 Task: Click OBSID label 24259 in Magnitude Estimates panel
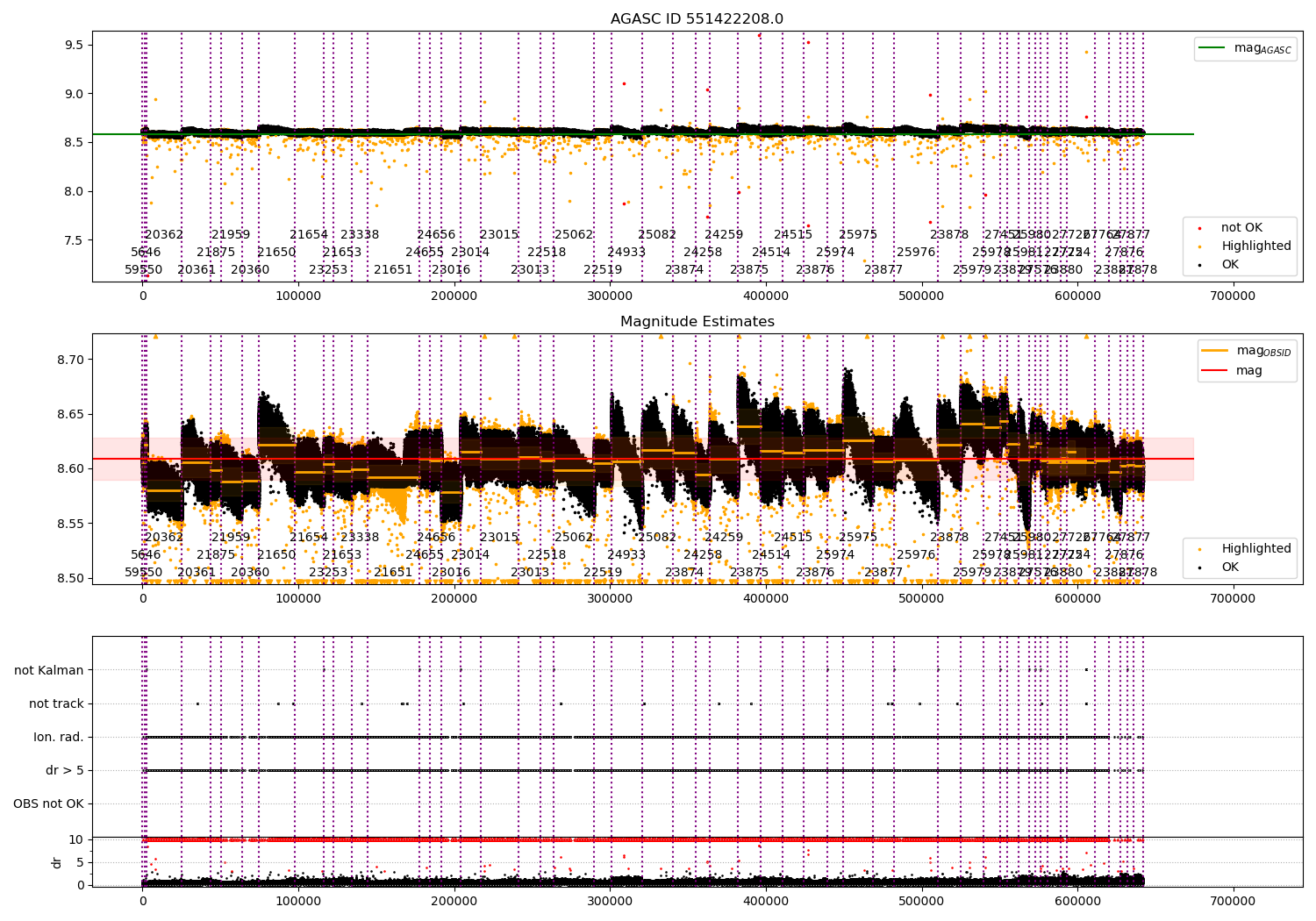(x=724, y=538)
